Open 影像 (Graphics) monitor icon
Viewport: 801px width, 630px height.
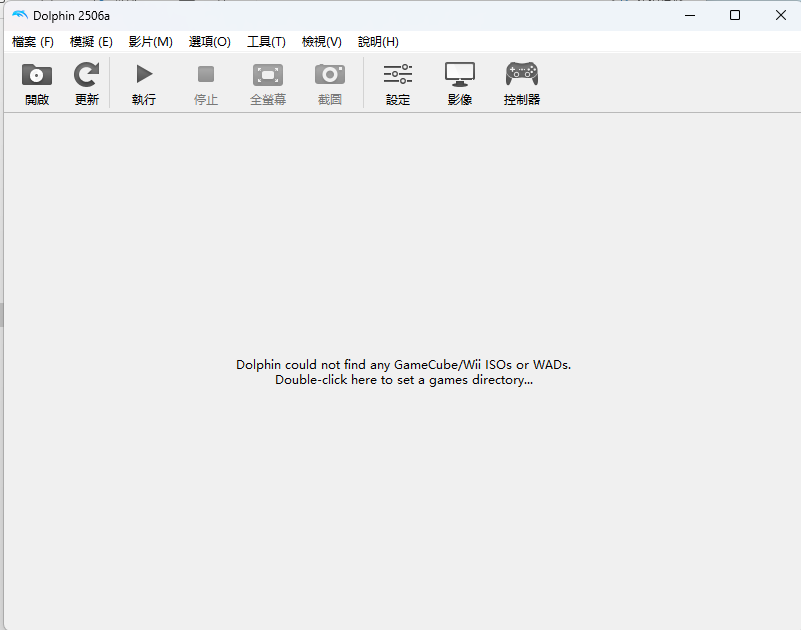[x=460, y=75]
